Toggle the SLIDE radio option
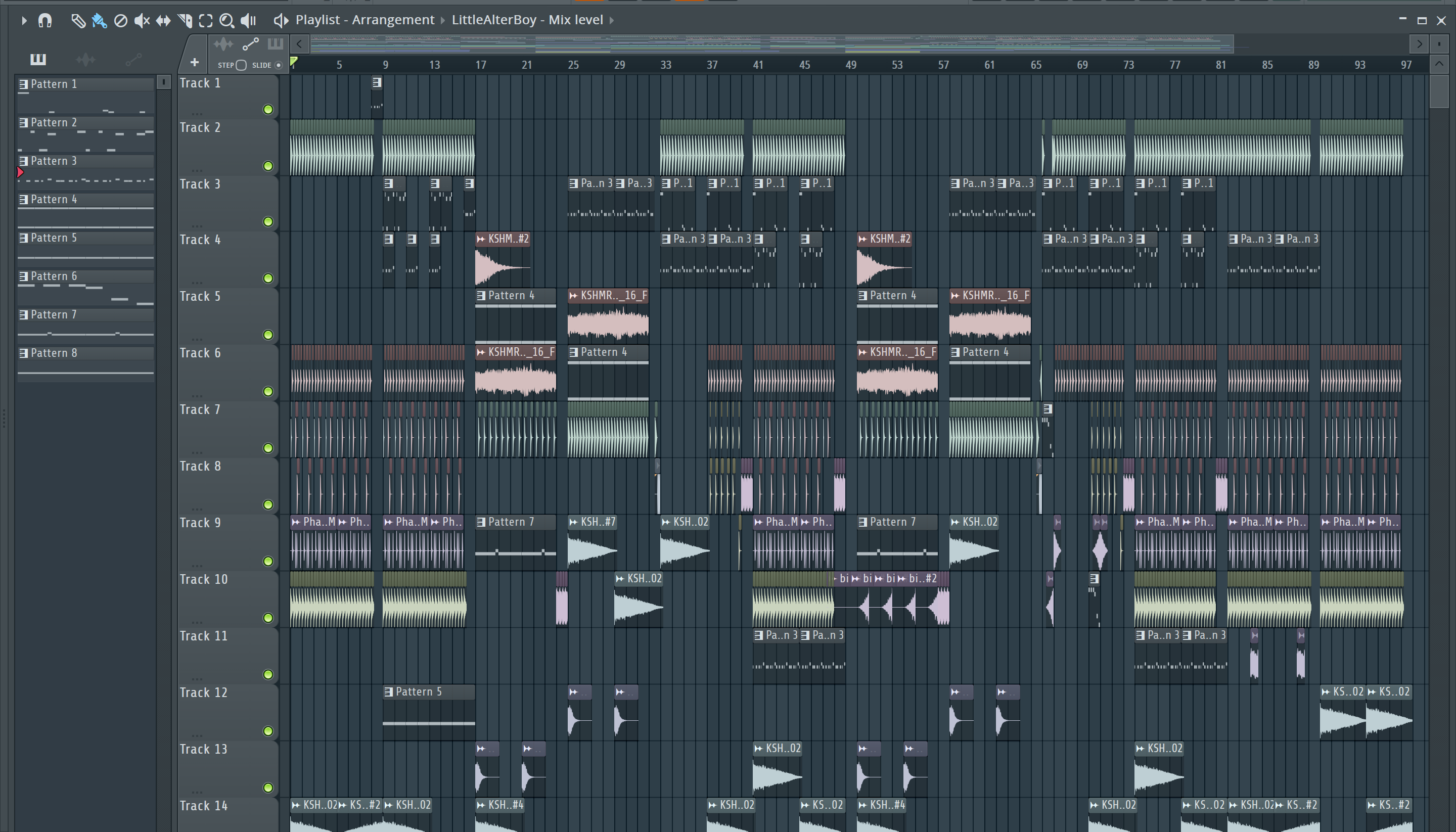This screenshot has height=832, width=1456. click(x=279, y=65)
